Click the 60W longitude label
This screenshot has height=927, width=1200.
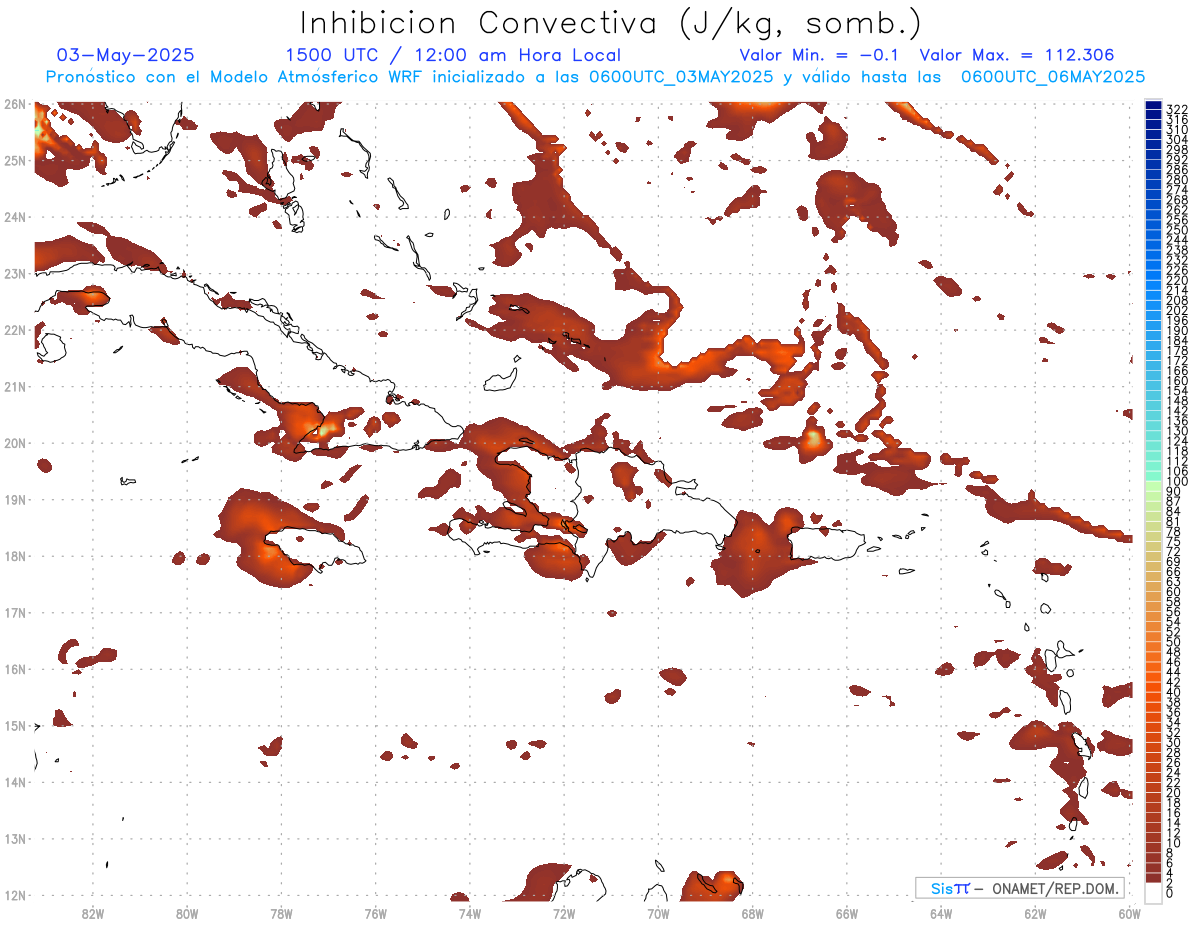tap(1130, 913)
